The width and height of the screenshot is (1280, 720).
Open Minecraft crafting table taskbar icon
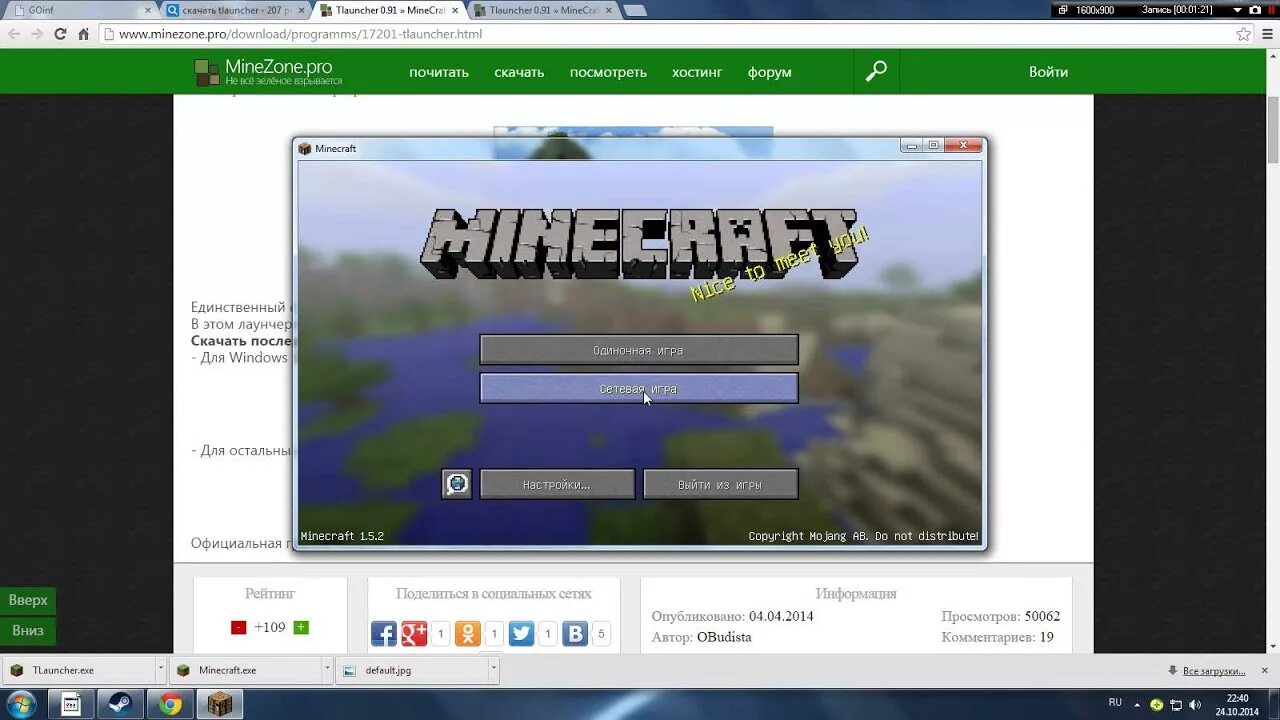pyautogui.click(x=219, y=704)
